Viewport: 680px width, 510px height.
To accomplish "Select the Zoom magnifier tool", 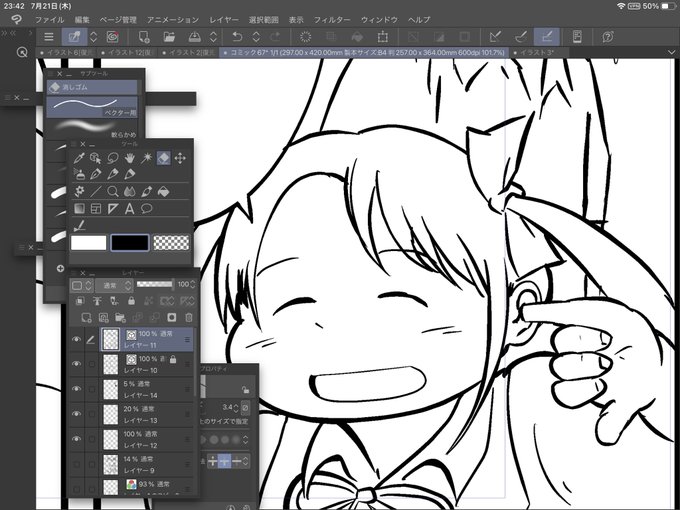I will pyautogui.click(x=113, y=191).
